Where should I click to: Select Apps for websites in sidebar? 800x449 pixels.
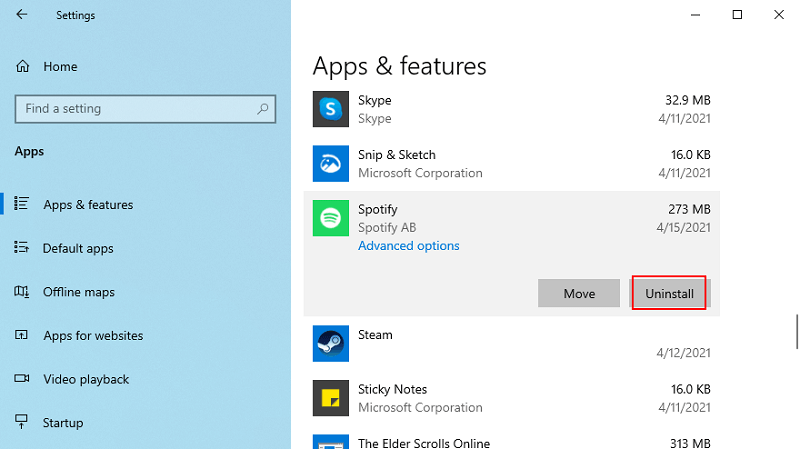[92, 336]
